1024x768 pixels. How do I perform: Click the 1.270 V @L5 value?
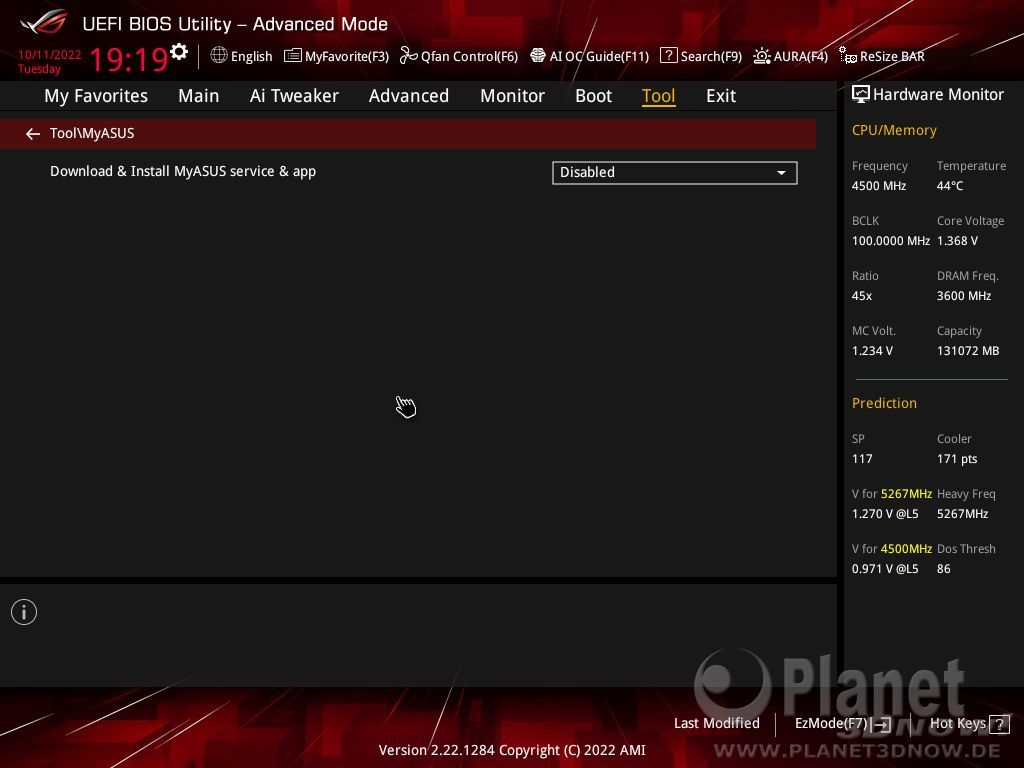point(885,513)
